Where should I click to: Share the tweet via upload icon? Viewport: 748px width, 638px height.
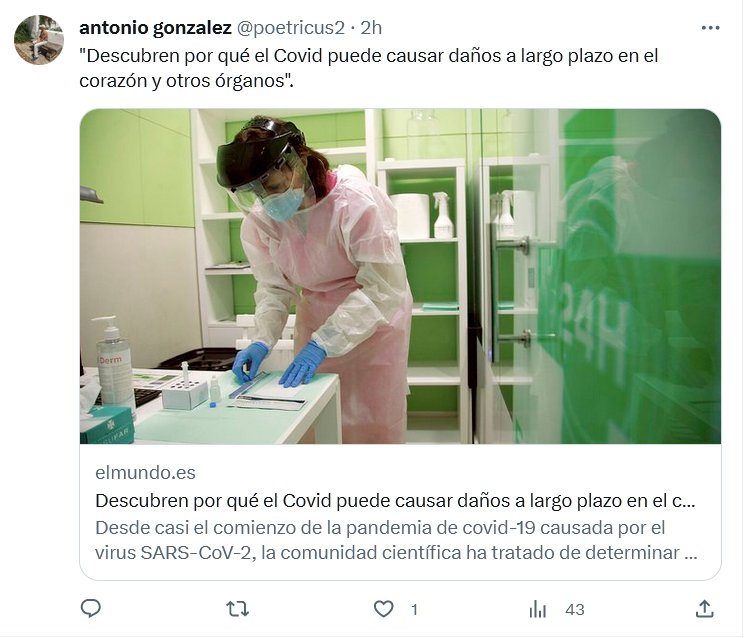tap(705, 609)
